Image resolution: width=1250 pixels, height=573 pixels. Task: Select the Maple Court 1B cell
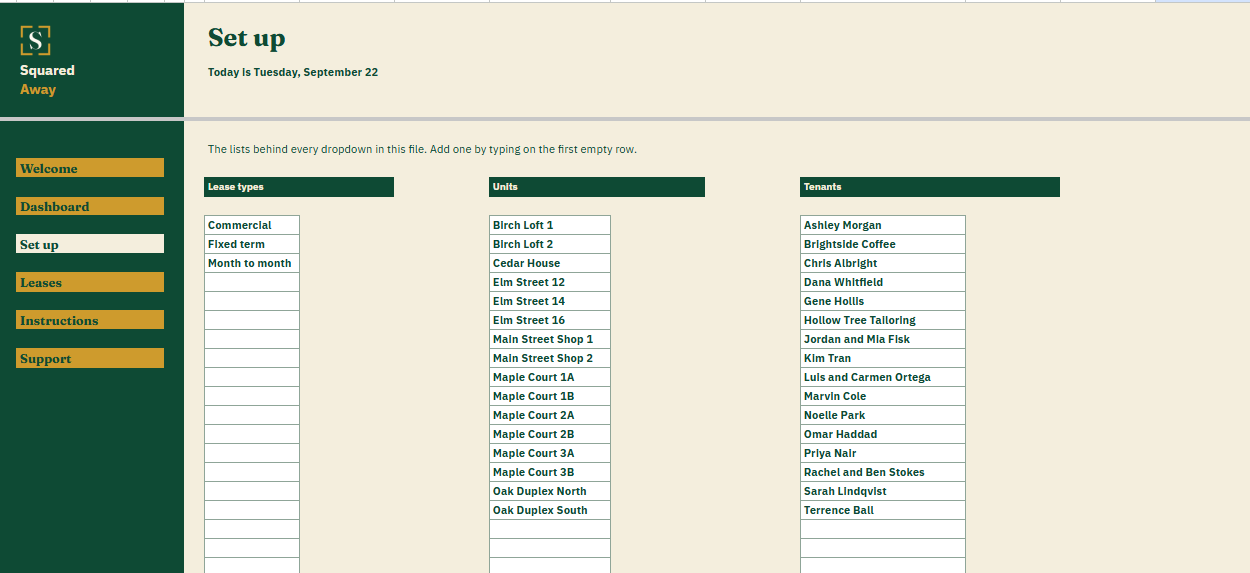coord(550,396)
